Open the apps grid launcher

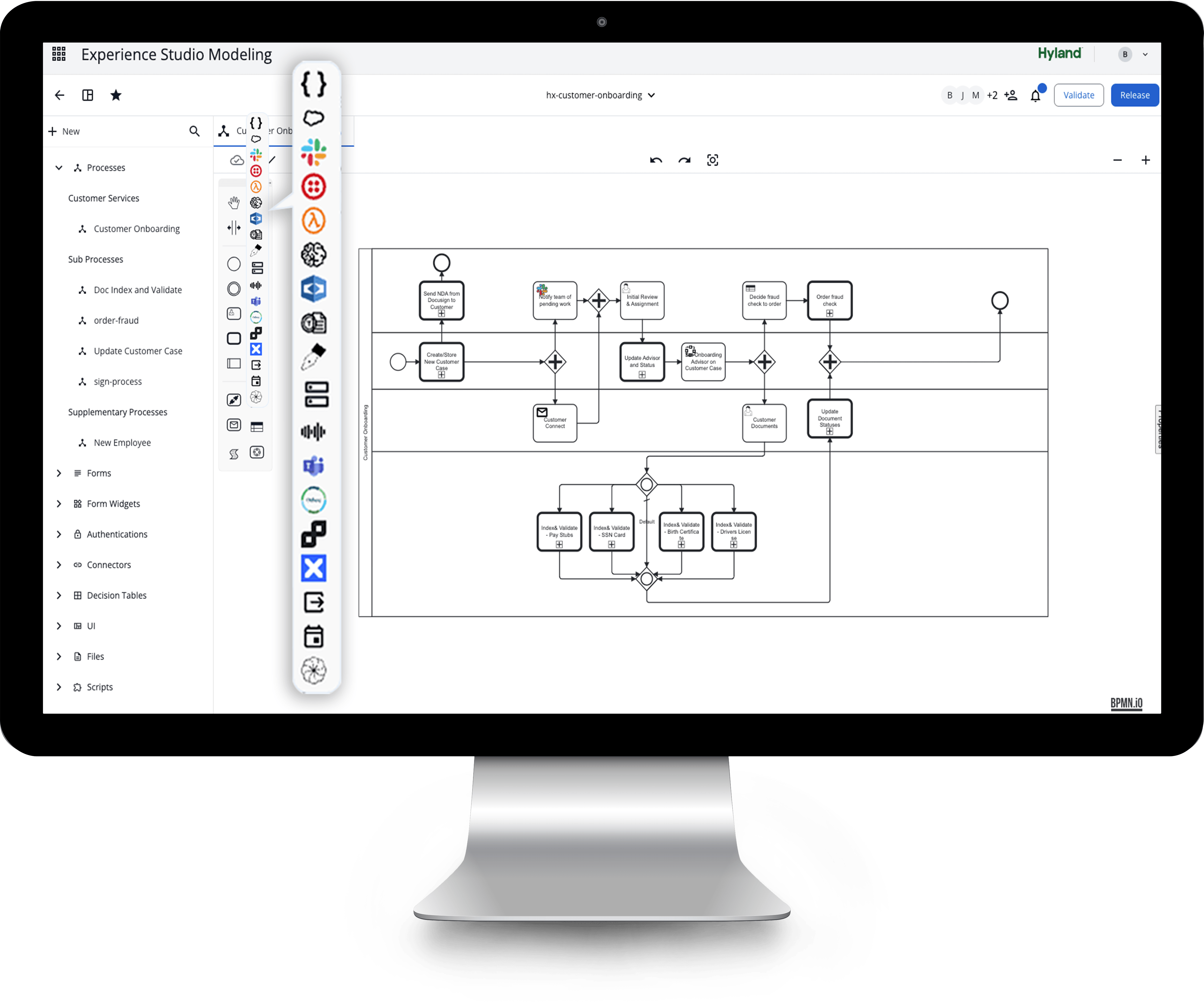[x=59, y=54]
